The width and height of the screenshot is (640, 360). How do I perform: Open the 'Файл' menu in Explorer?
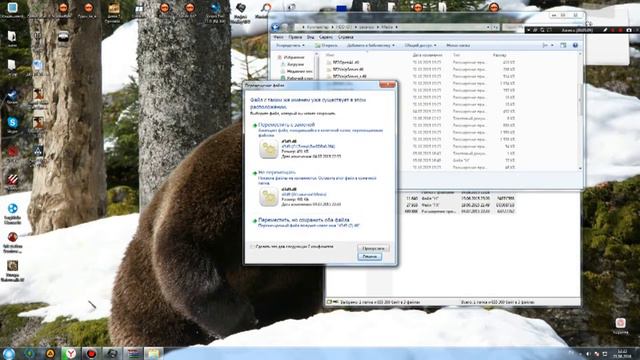point(278,37)
